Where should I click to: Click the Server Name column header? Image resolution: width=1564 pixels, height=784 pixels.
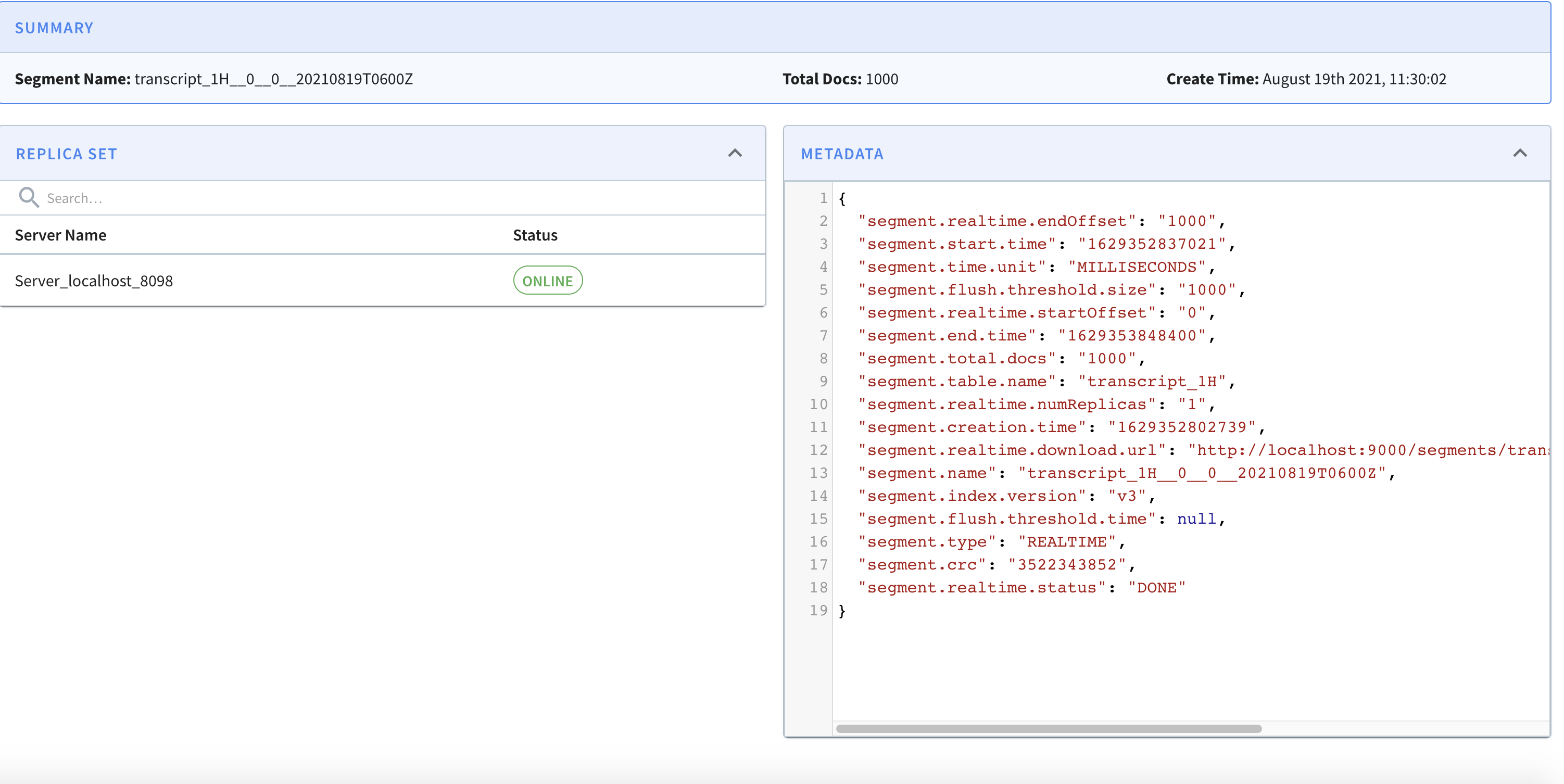point(61,235)
